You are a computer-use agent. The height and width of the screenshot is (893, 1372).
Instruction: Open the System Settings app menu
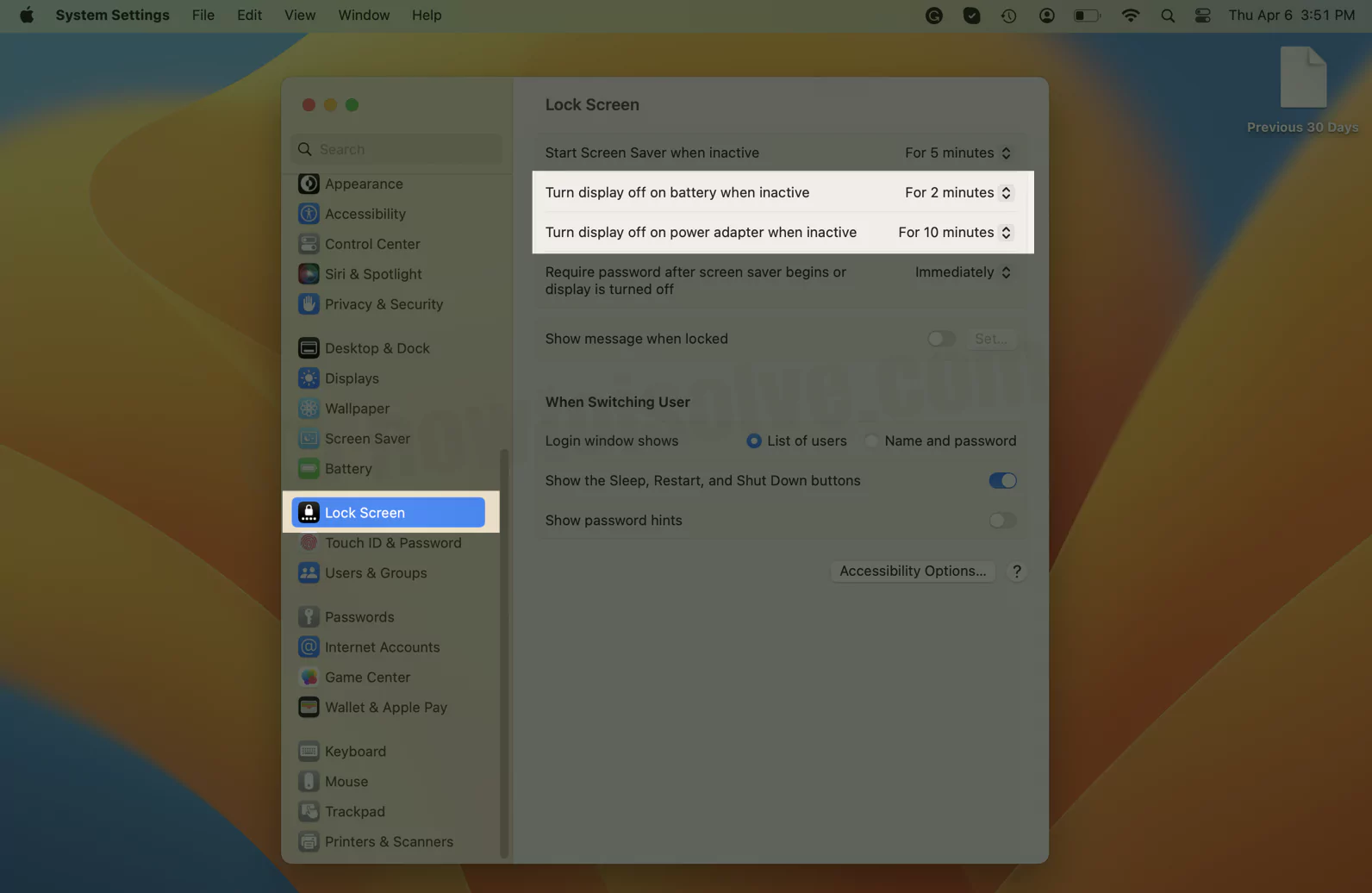pos(112,16)
